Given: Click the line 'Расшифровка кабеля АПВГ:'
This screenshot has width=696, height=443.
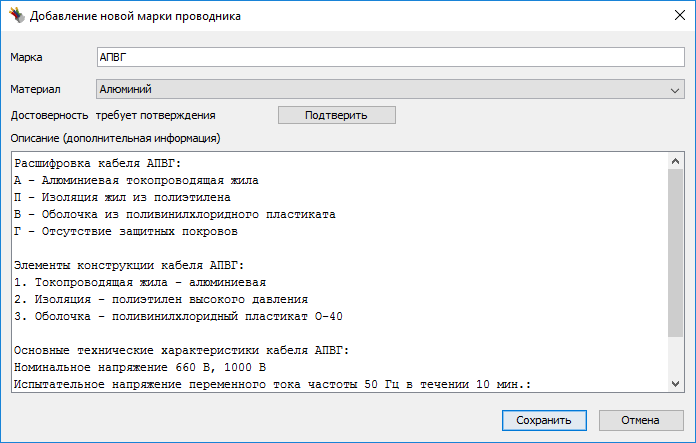Looking at the screenshot, I should tap(98, 163).
